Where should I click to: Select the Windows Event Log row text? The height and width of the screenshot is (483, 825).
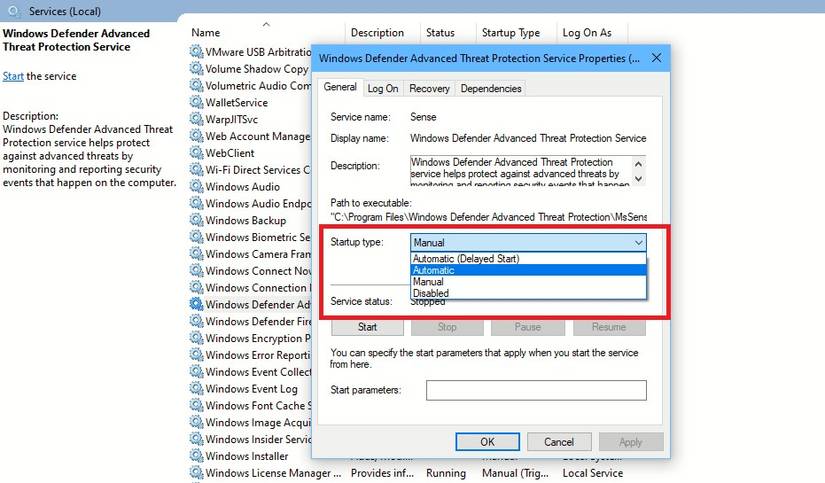[x=251, y=389]
